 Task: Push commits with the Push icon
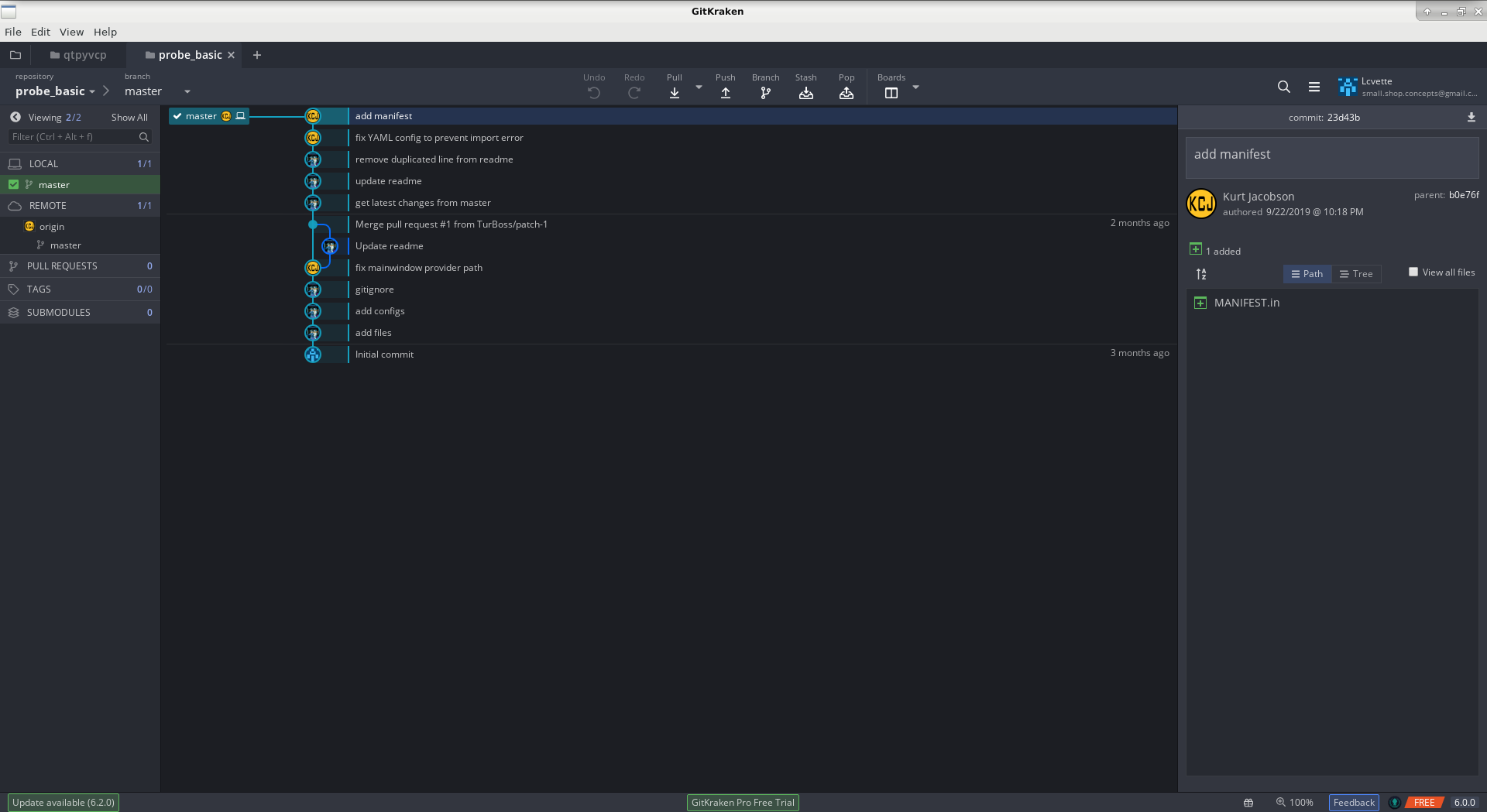point(725,93)
